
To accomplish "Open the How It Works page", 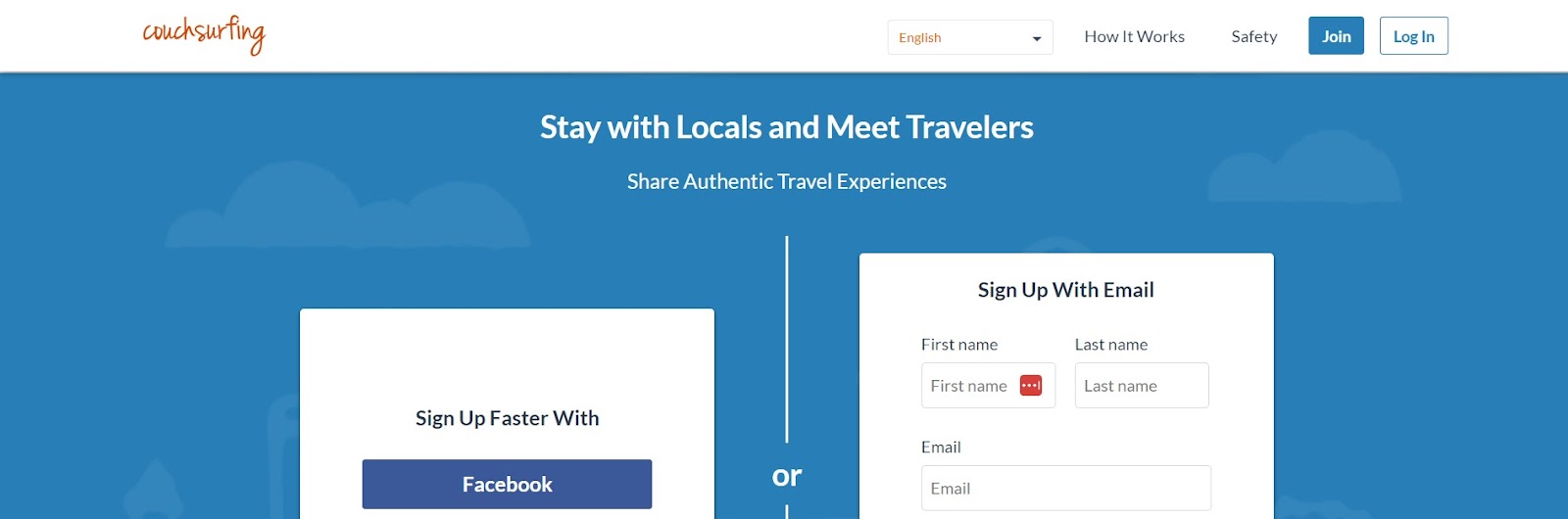I will [x=1134, y=36].
